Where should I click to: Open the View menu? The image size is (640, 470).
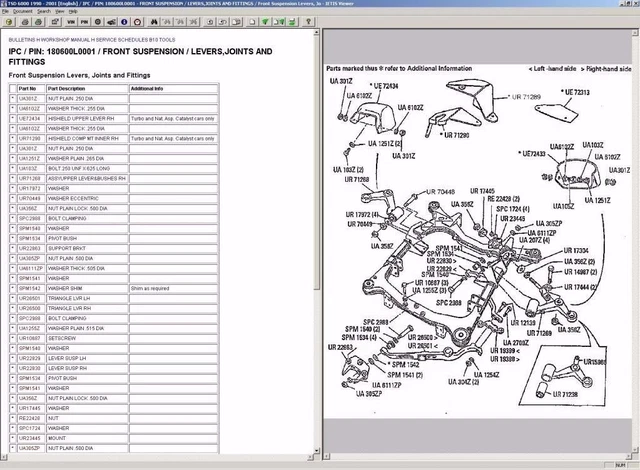pos(60,11)
